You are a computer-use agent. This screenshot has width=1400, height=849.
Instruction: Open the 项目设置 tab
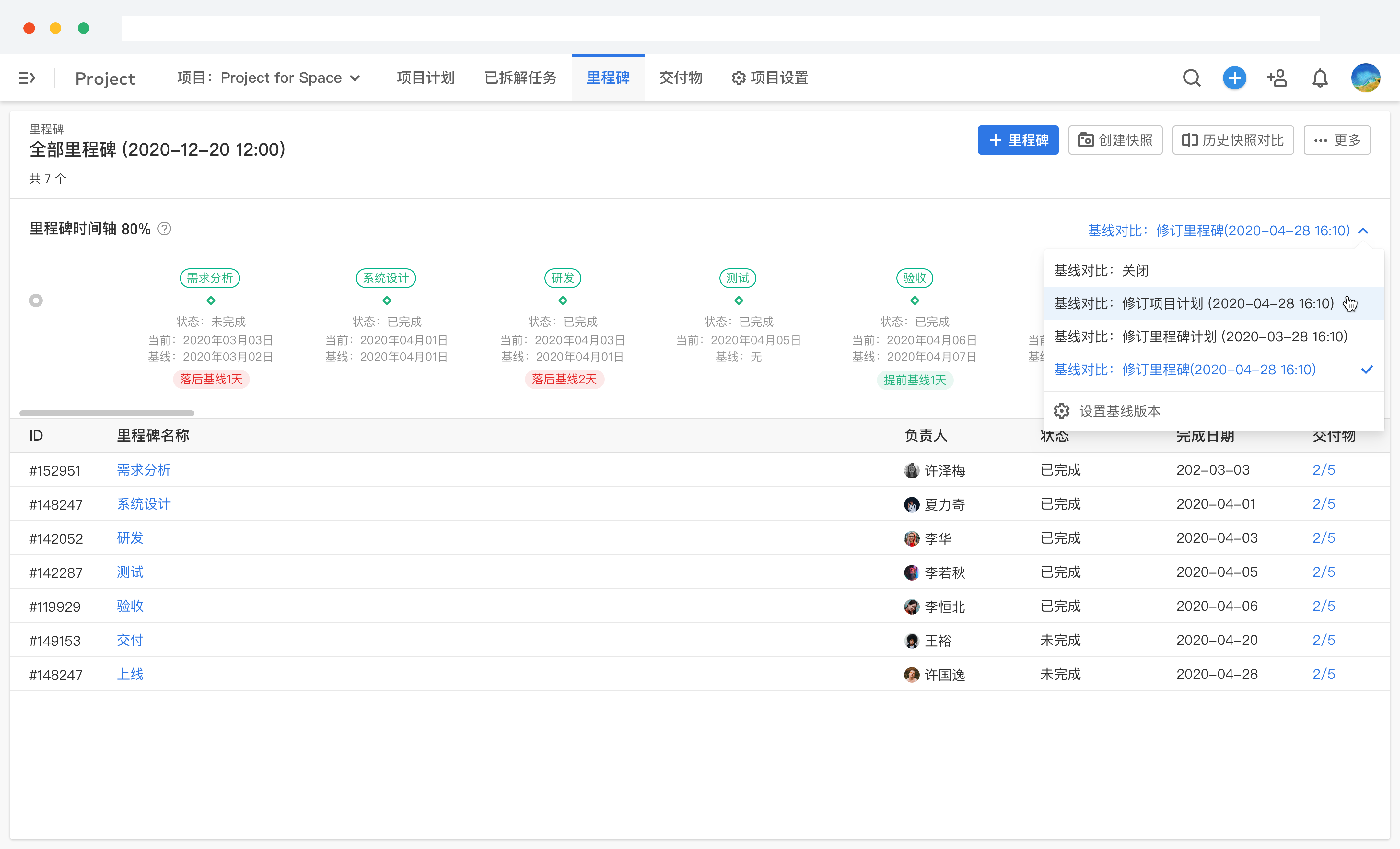[770, 78]
